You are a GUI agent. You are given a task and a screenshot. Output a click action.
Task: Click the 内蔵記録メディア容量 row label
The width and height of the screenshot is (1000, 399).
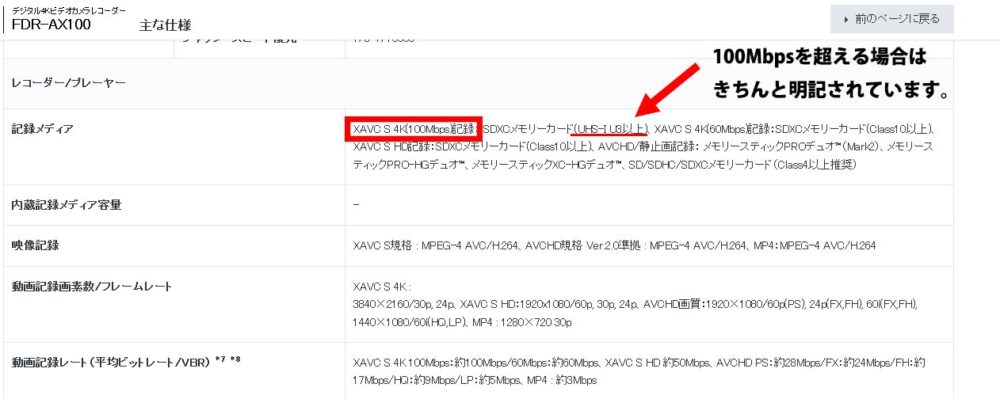point(66,205)
